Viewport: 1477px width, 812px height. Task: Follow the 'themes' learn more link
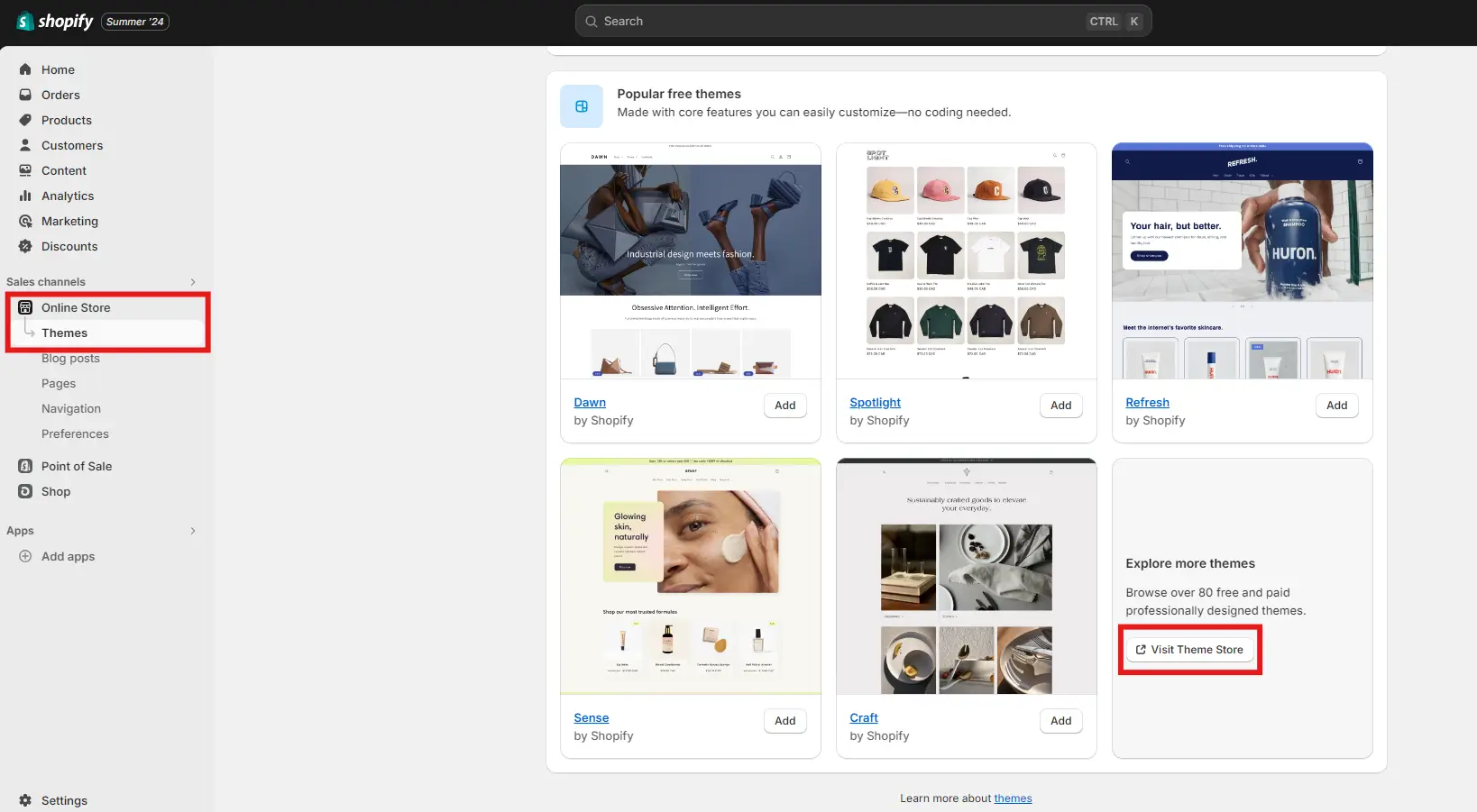click(1013, 798)
